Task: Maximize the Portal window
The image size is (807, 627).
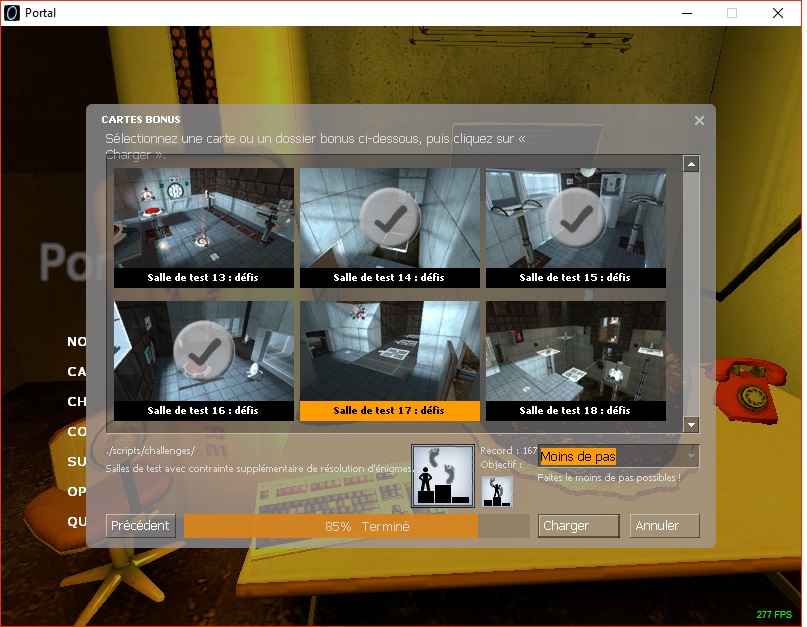Action: 731,13
